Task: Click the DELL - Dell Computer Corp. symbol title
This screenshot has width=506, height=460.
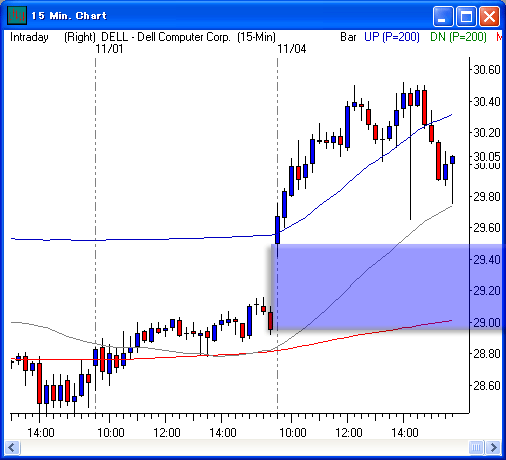Action: (x=166, y=37)
